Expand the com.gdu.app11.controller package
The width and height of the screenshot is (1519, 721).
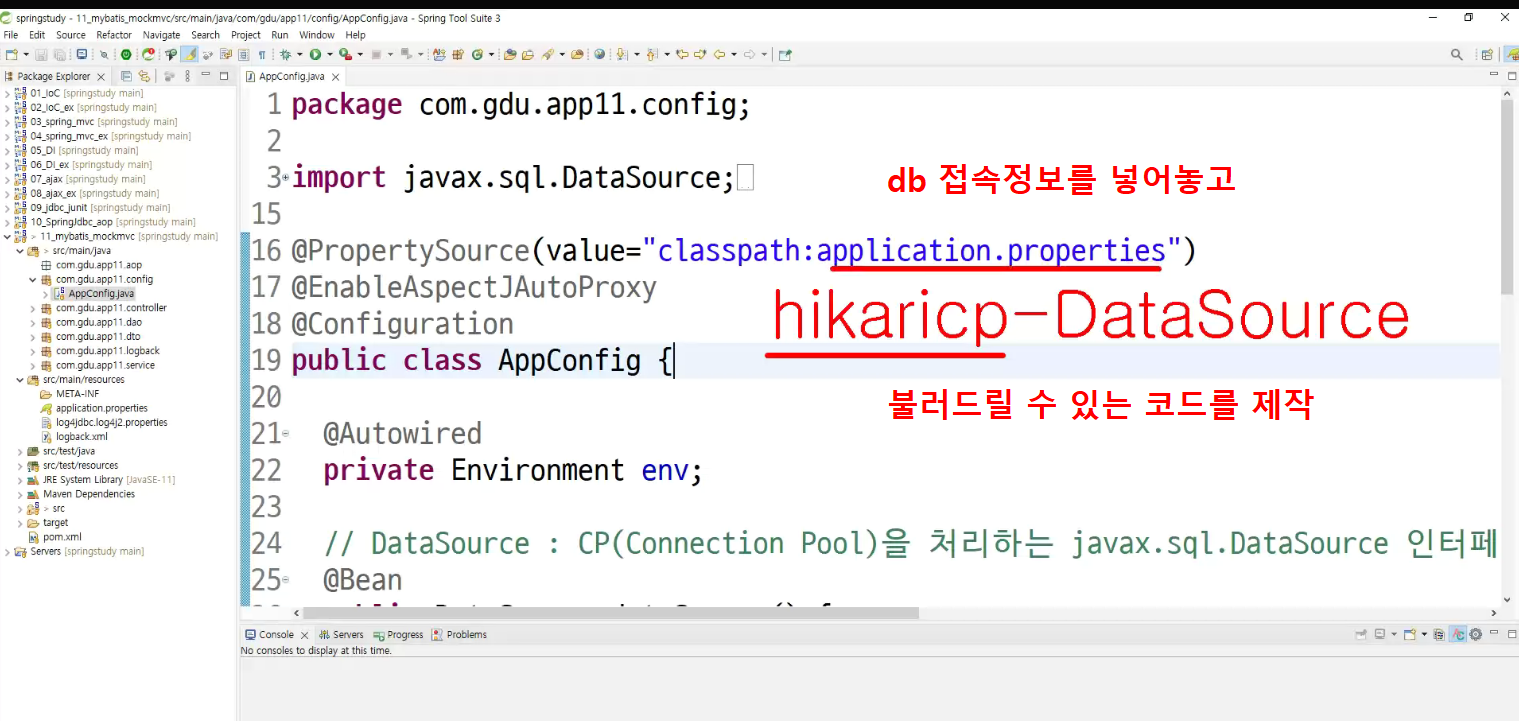[33, 308]
